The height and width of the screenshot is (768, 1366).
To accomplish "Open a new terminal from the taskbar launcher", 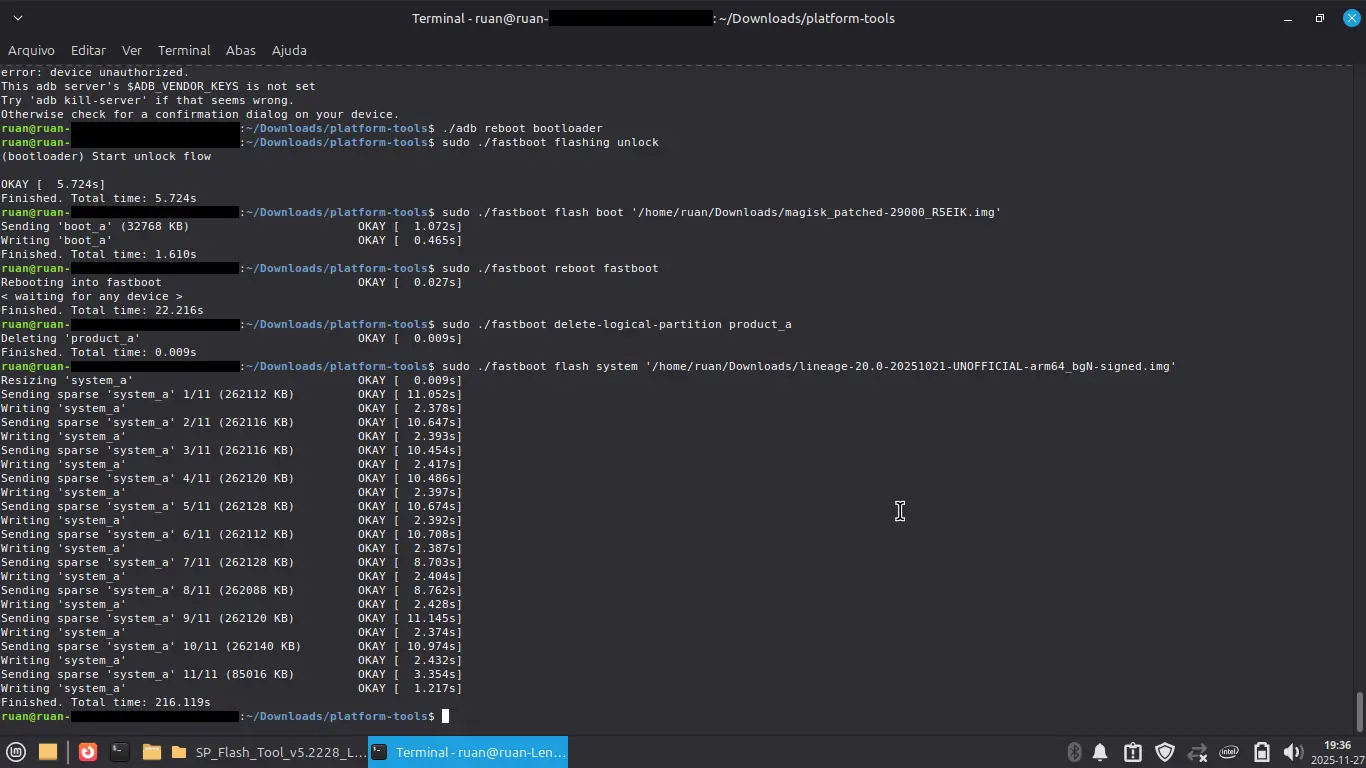I will pyautogui.click(x=119, y=752).
